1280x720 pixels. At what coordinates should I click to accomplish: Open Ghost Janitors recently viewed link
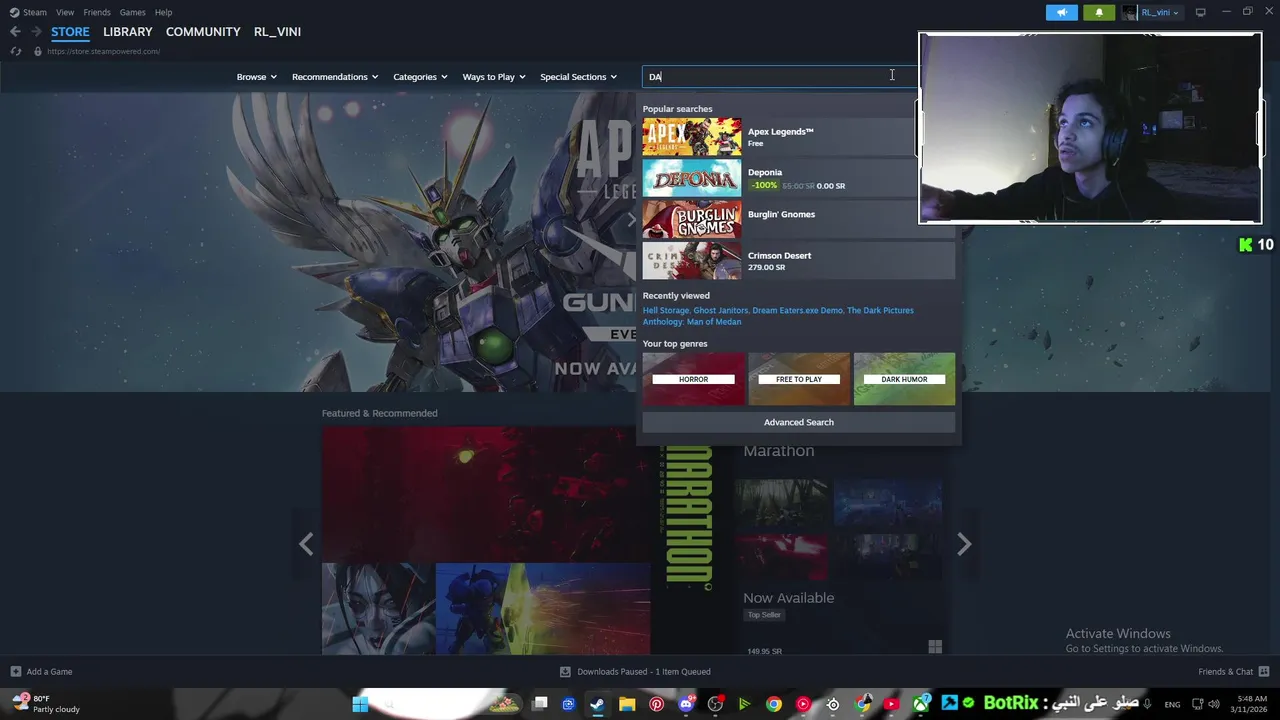point(720,310)
